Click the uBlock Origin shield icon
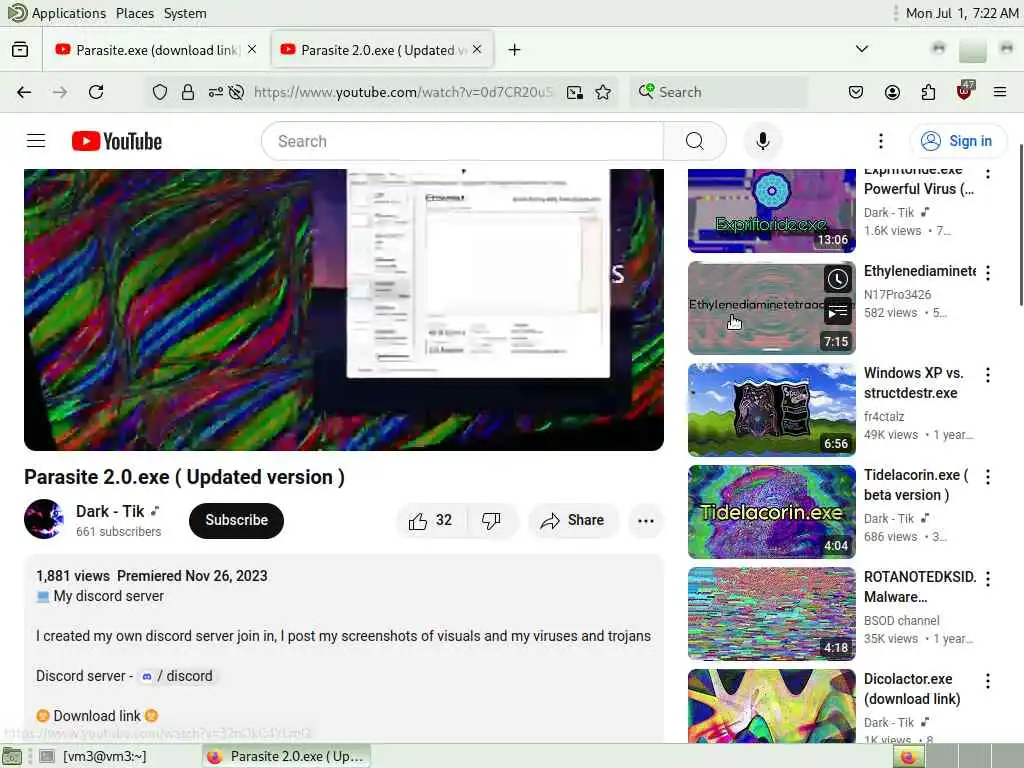1024x768 pixels. tap(964, 91)
